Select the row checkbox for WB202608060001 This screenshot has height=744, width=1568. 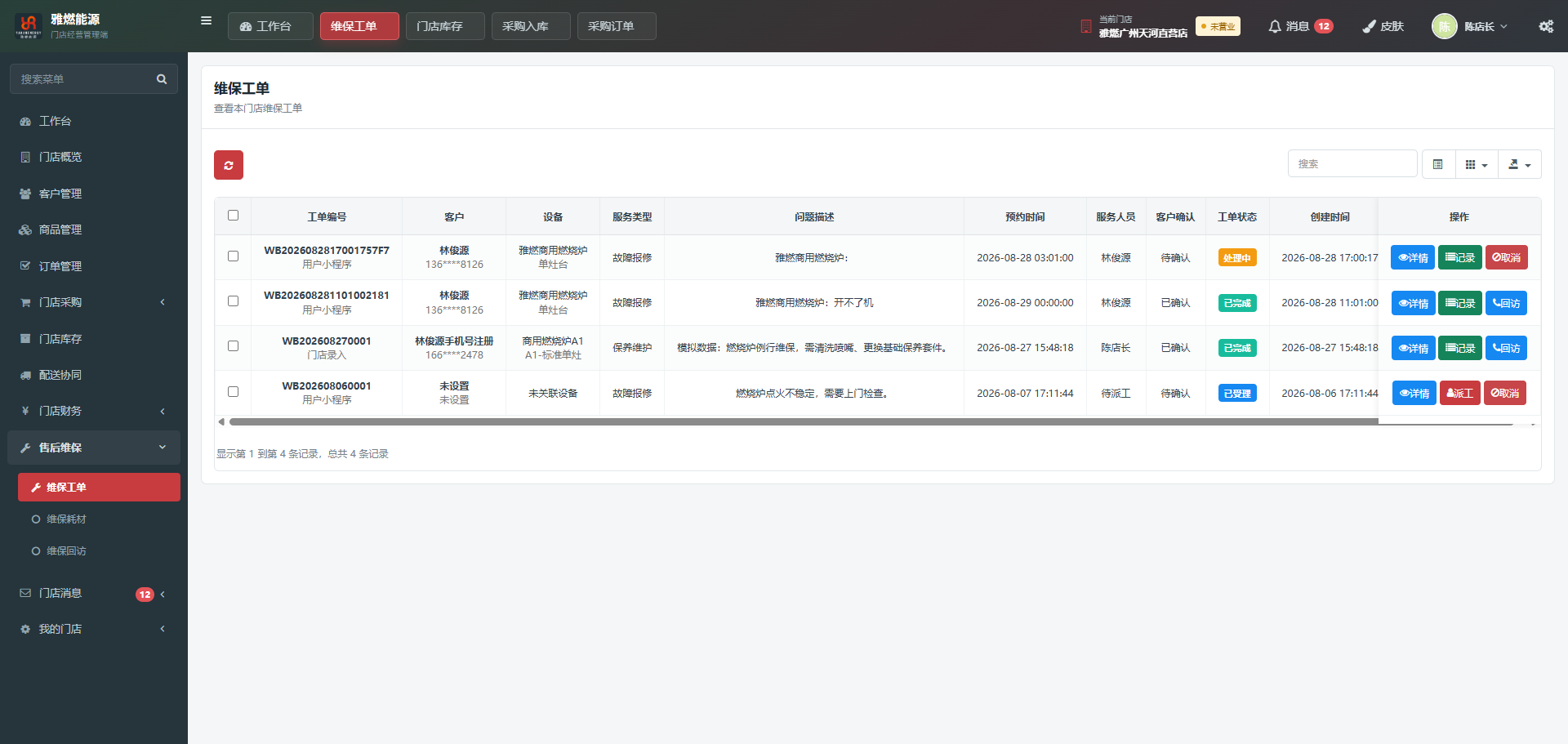pos(233,392)
